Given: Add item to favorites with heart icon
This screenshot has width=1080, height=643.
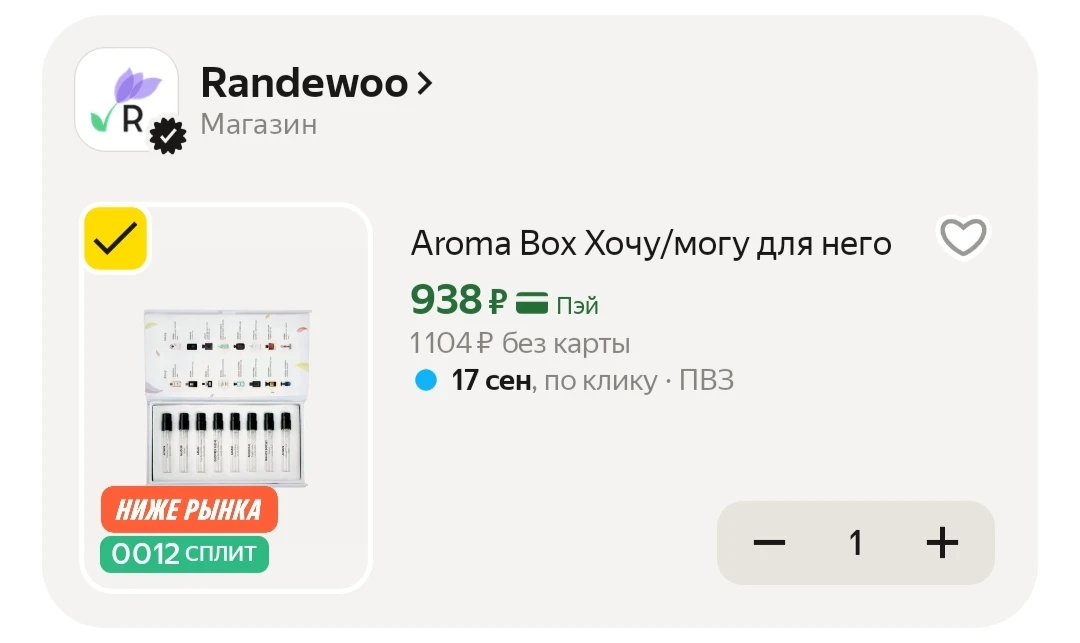Looking at the screenshot, I should (x=963, y=238).
